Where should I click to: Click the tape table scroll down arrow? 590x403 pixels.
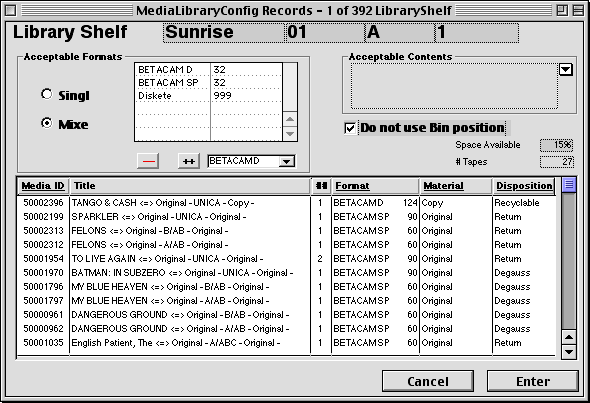click(569, 352)
